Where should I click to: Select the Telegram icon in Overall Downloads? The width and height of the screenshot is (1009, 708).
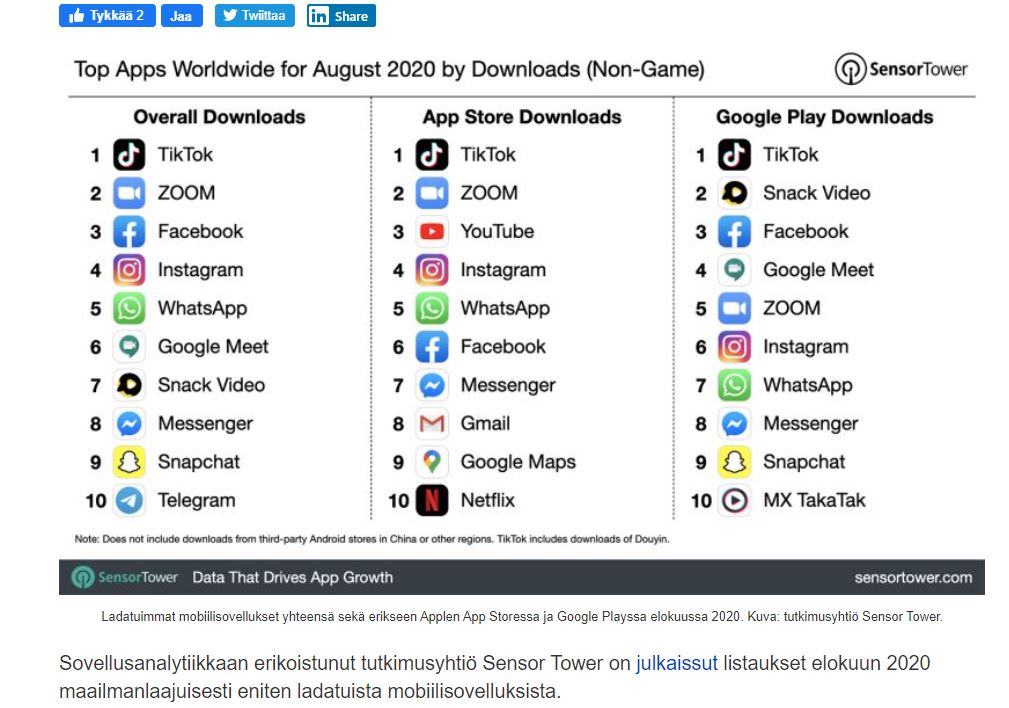point(129,500)
